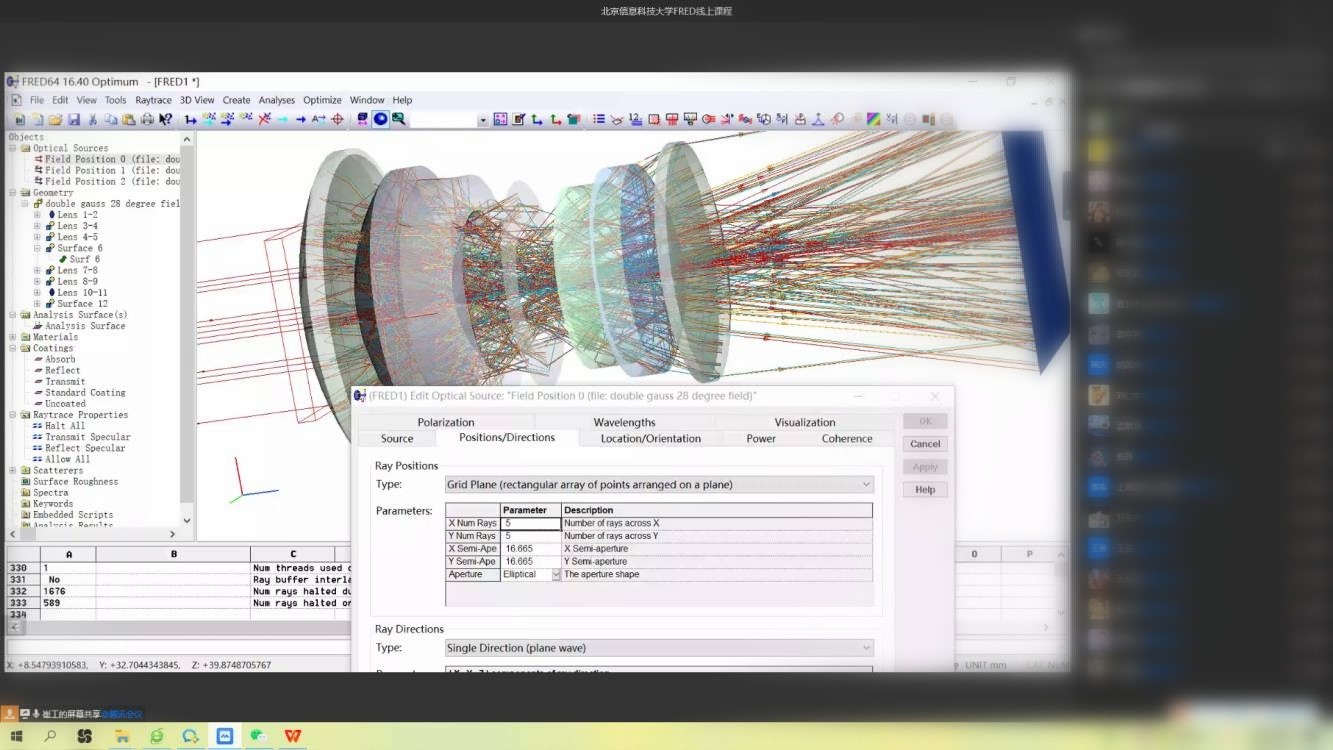Open WPS Office from the taskbar
The image size is (1333, 750).
tap(292, 736)
